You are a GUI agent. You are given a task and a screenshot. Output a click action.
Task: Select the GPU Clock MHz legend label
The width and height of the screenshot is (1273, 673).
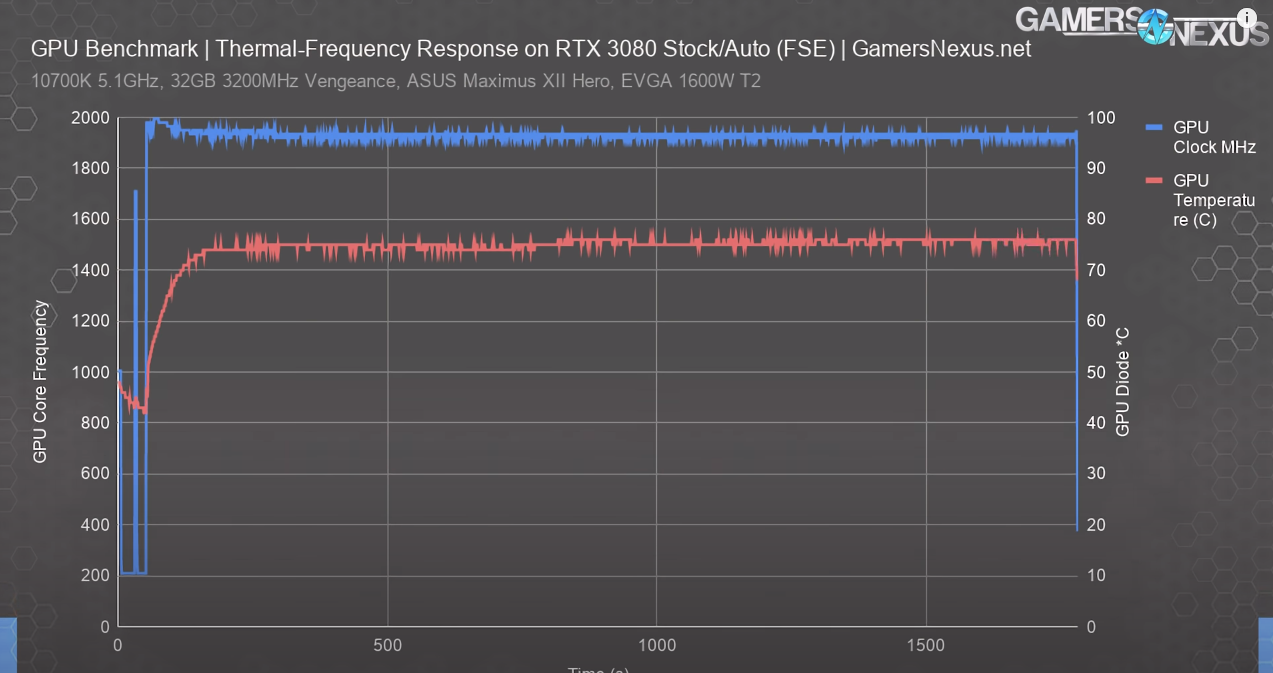pos(1213,137)
